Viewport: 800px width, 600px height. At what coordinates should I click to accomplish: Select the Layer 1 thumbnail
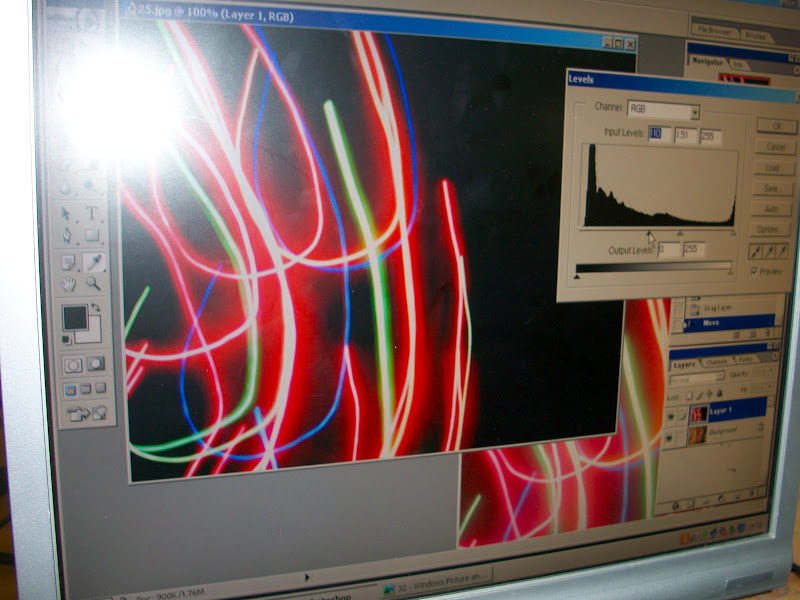pyautogui.click(x=698, y=414)
